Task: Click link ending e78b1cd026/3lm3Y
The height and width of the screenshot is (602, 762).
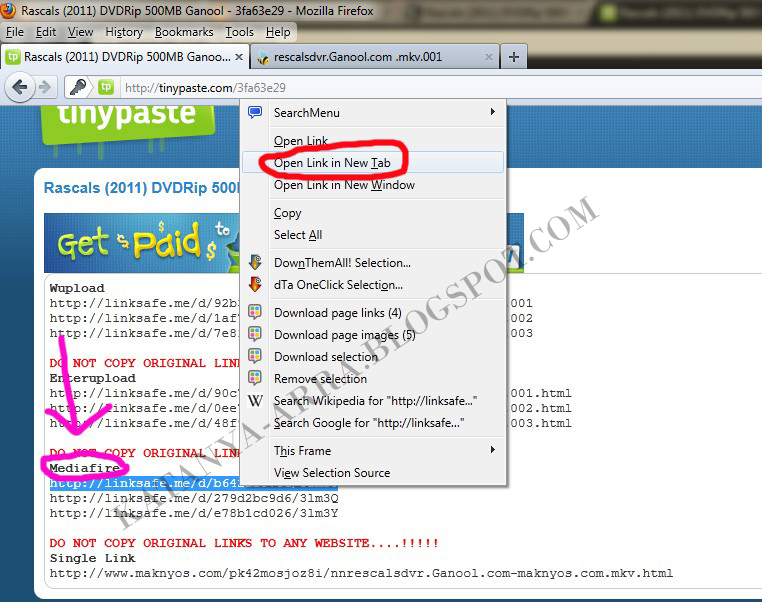Action: (194, 514)
